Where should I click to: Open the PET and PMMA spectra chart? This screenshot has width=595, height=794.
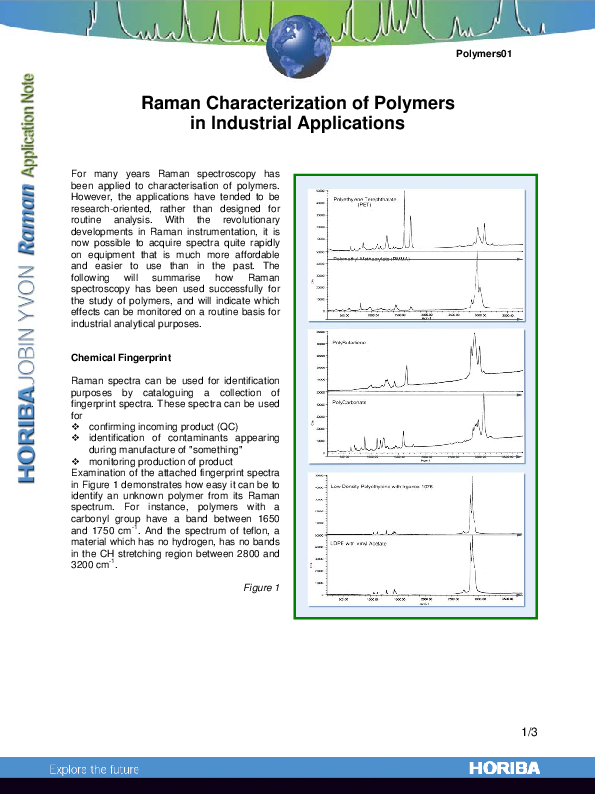point(416,255)
